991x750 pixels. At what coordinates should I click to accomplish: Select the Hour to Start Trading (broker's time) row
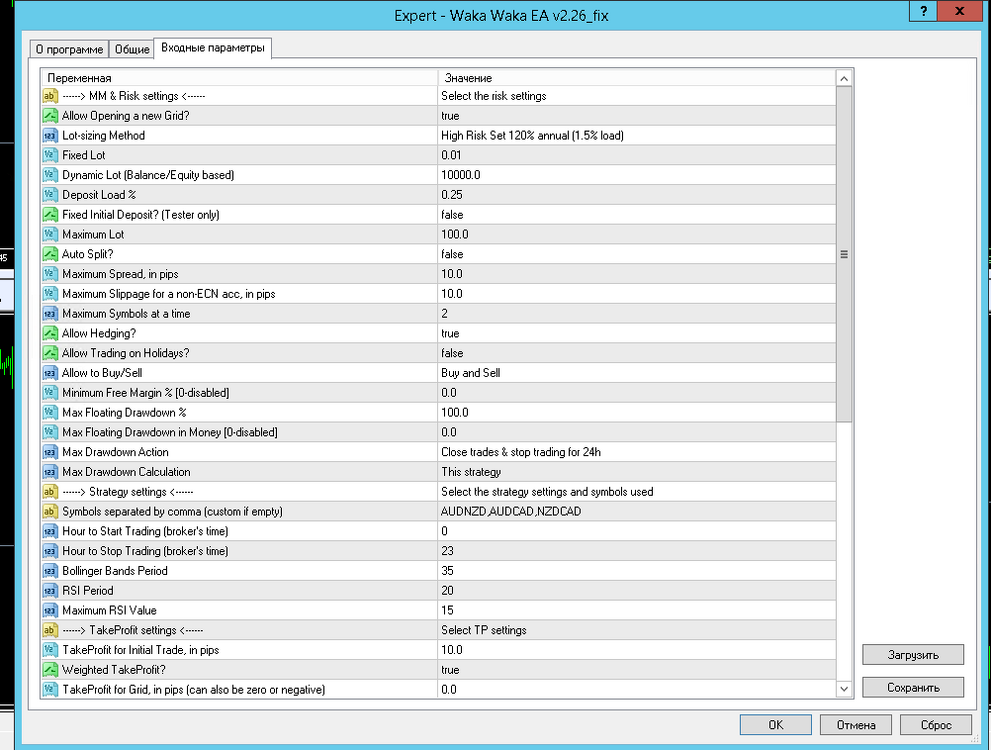tap(439, 531)
